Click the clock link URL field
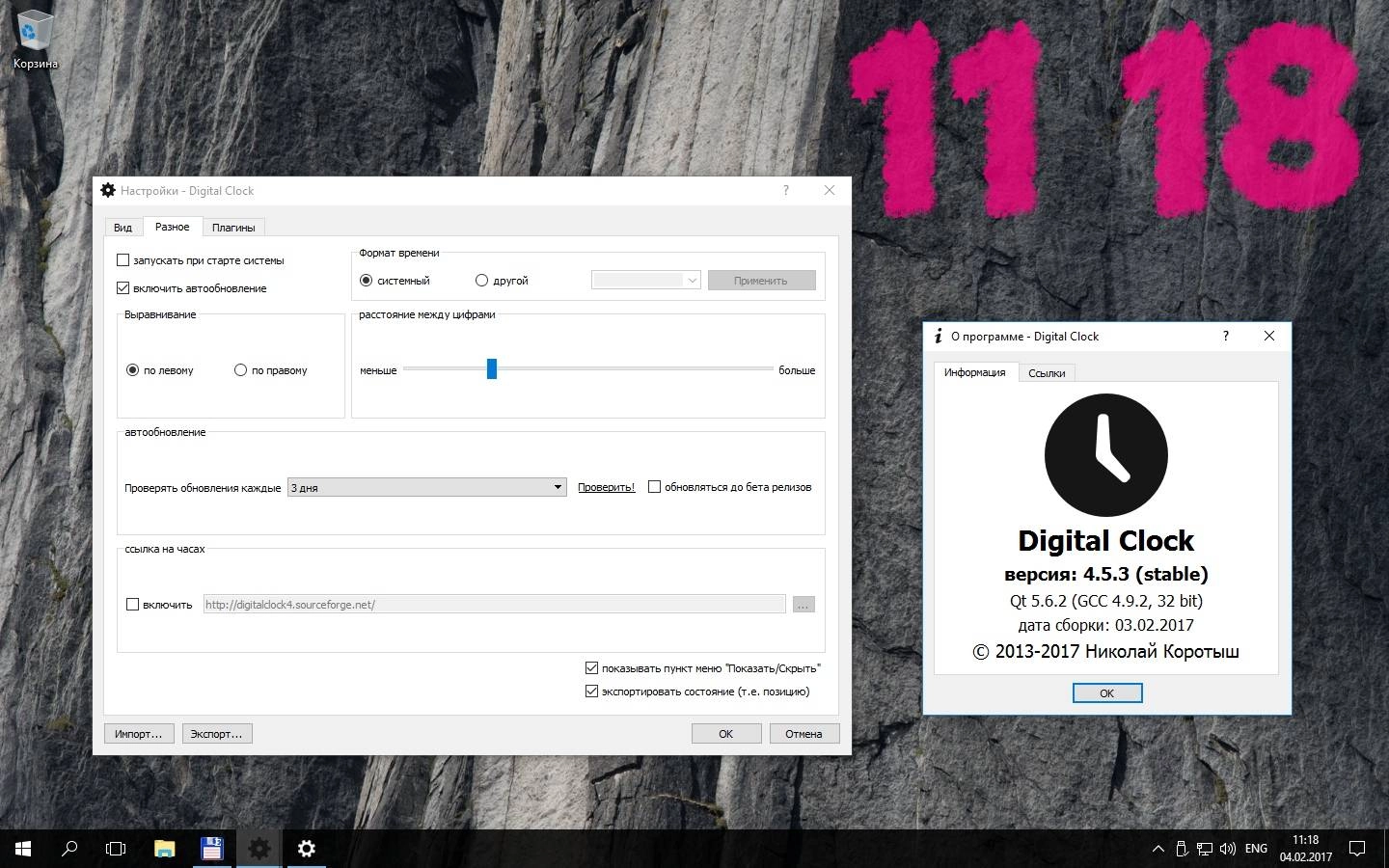 [x=494, y=605]
